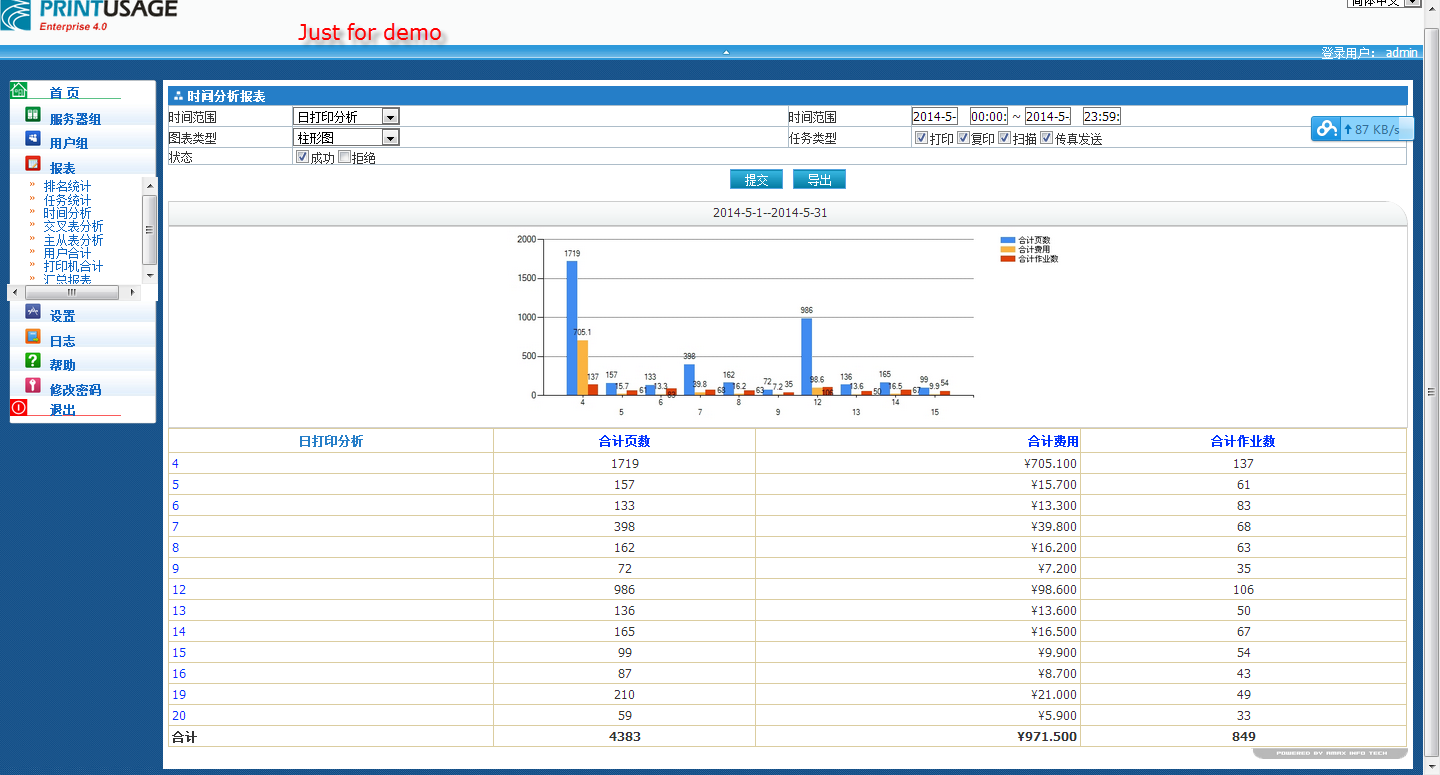Image resolution: width=1440 pixels, height=775 pixels.
Task: Click the blue 986 bar for day 12
Action: pos(807,357)
